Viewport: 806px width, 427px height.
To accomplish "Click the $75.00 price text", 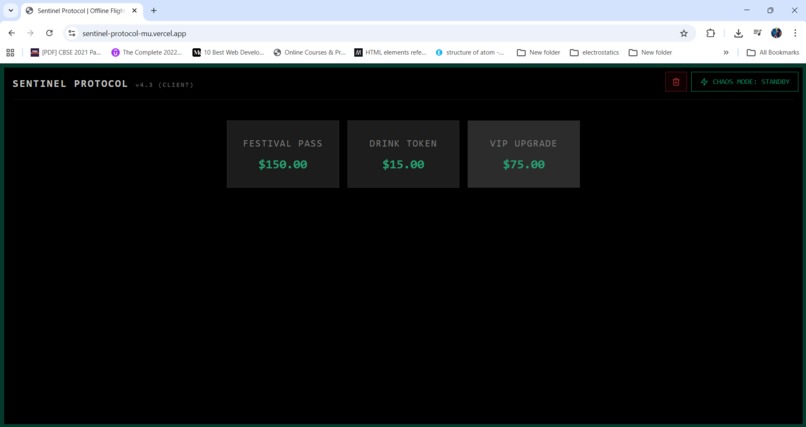I will (523, 164).
